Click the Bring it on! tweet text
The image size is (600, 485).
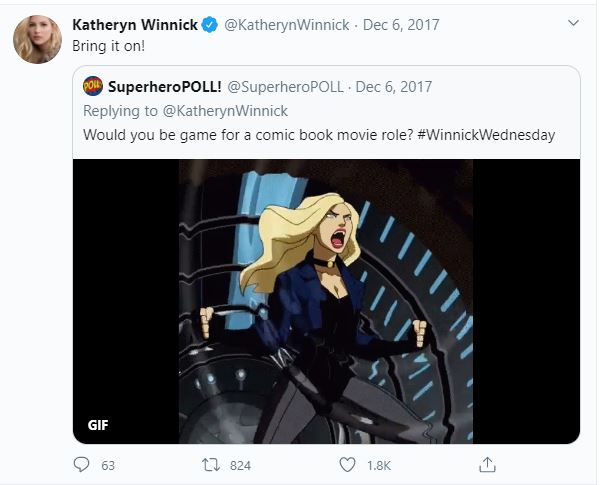click(x=109, y=47)
